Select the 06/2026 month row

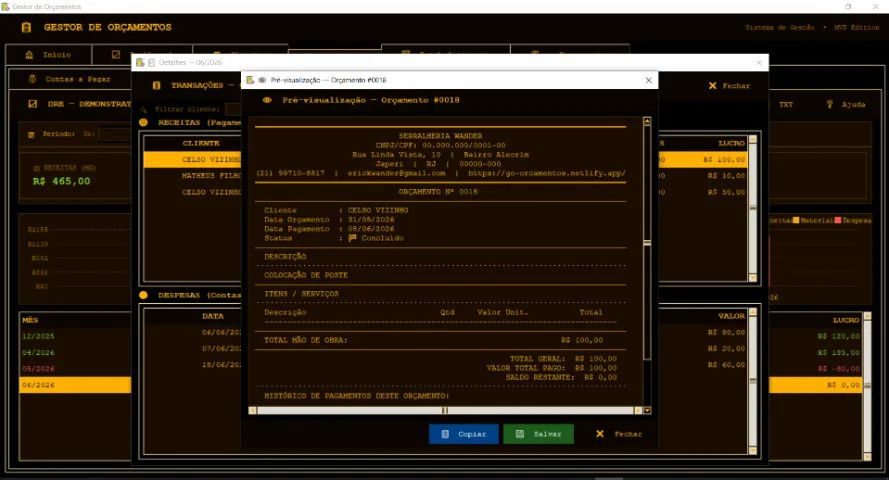(x=75, y=385)
